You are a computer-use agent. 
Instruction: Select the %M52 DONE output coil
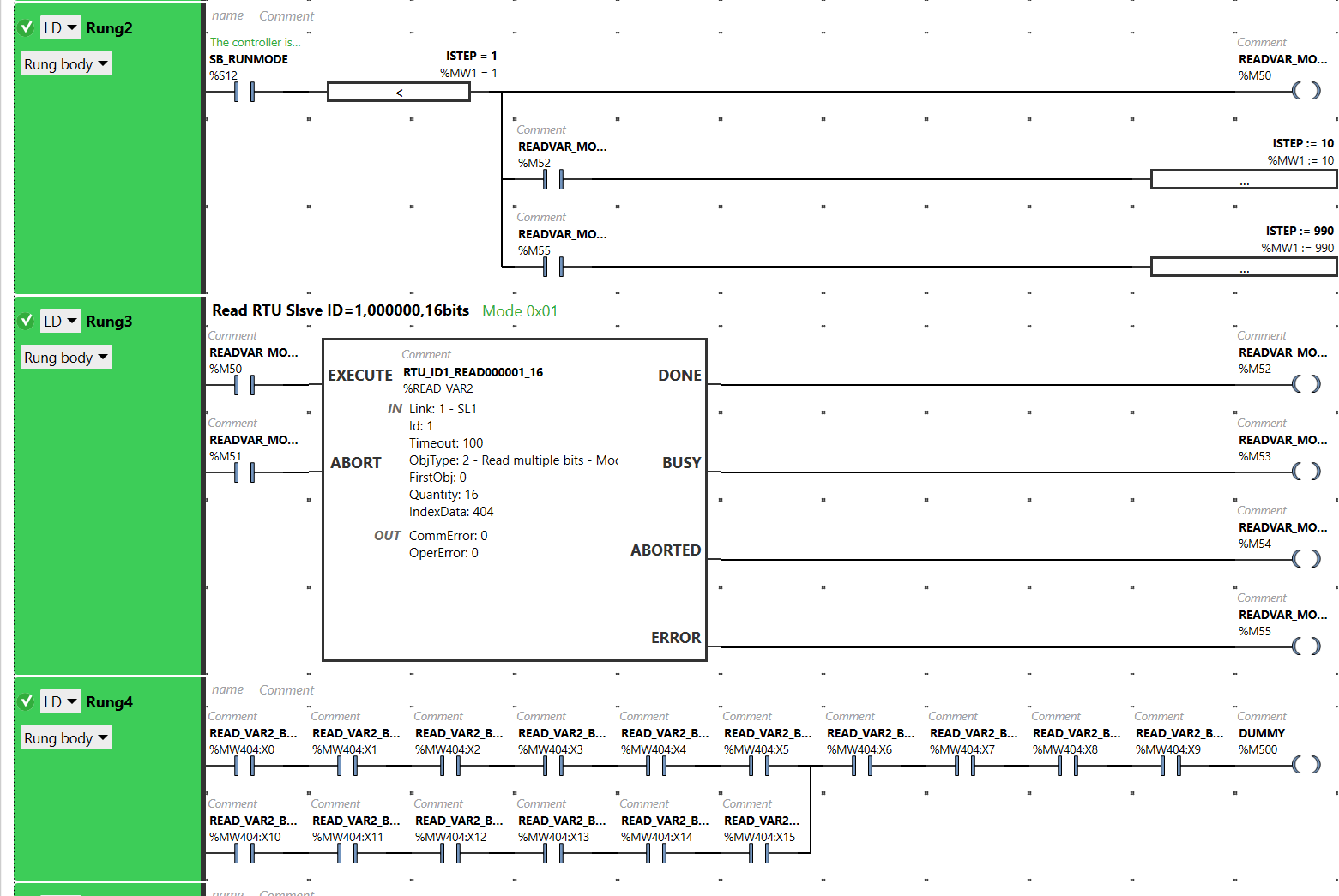click(1306, 384)
